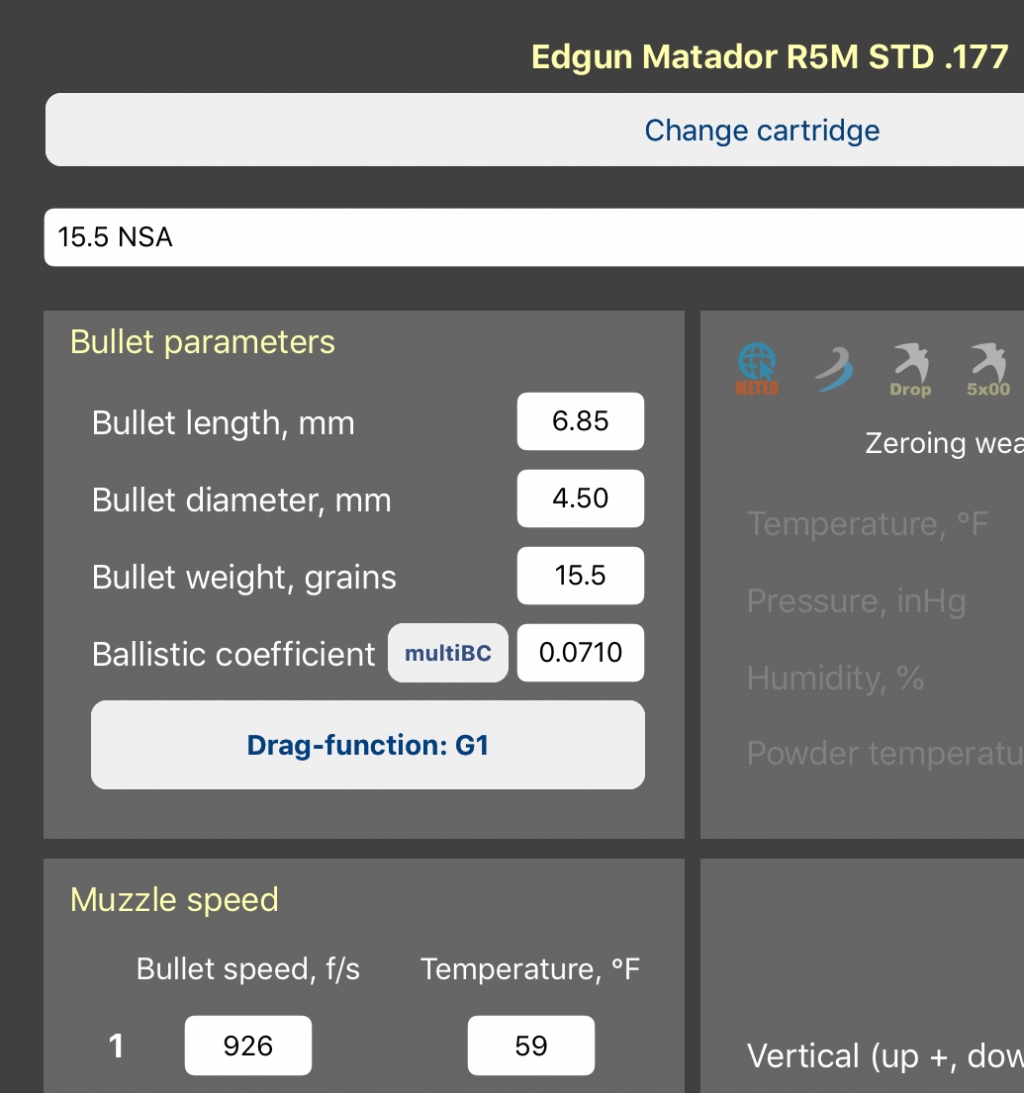Tap the Powder temperature label
The width and height of the screenshot is (1024, 1093).
pyautogui.click(x=885, y=754)
